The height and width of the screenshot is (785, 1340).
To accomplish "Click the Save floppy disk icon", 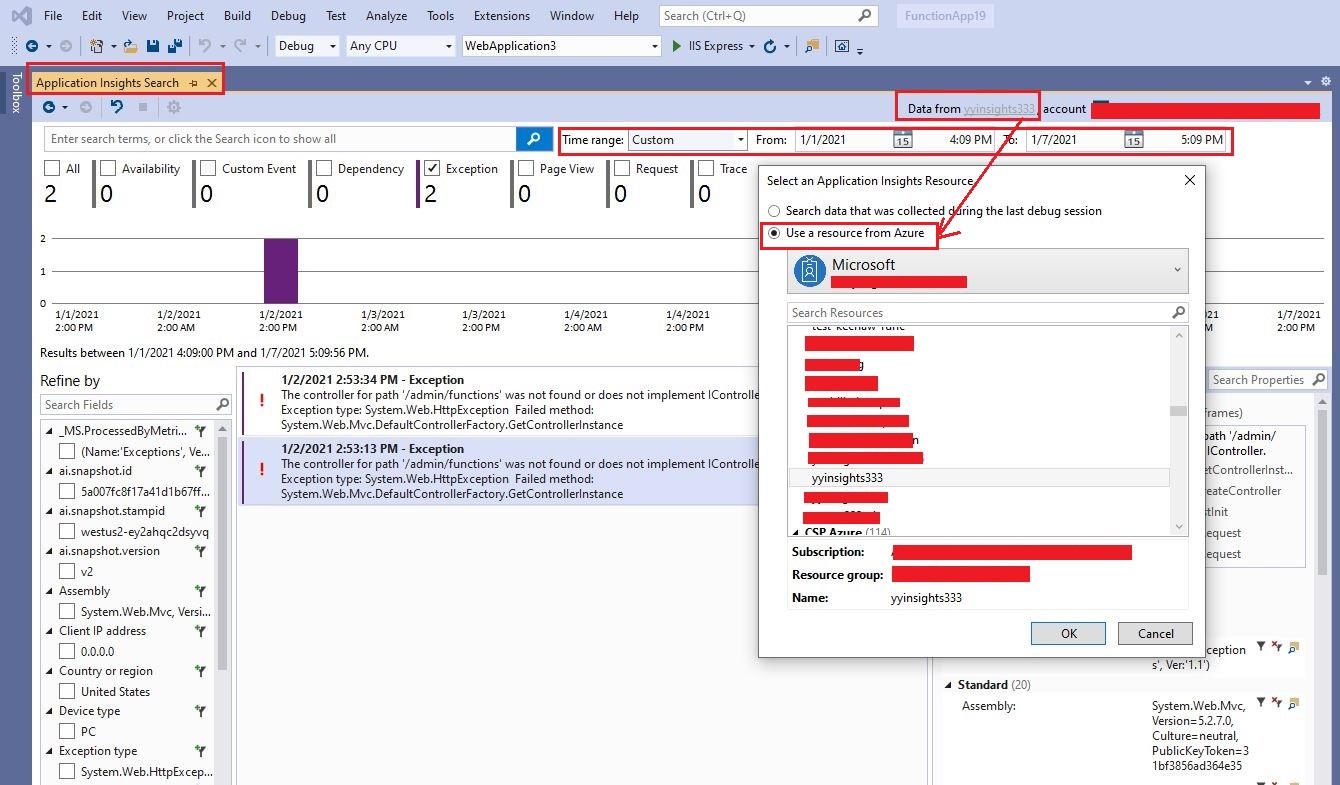I will 153,46.
